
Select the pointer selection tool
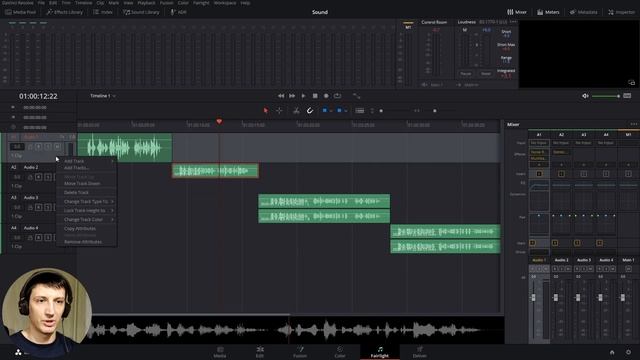point(266,111)
